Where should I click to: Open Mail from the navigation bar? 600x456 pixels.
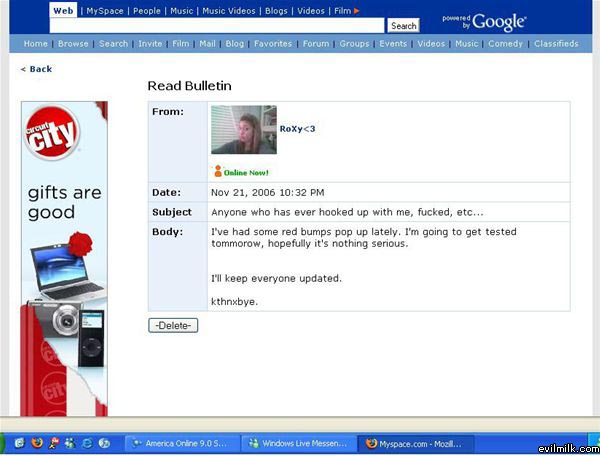click(207, 44)
